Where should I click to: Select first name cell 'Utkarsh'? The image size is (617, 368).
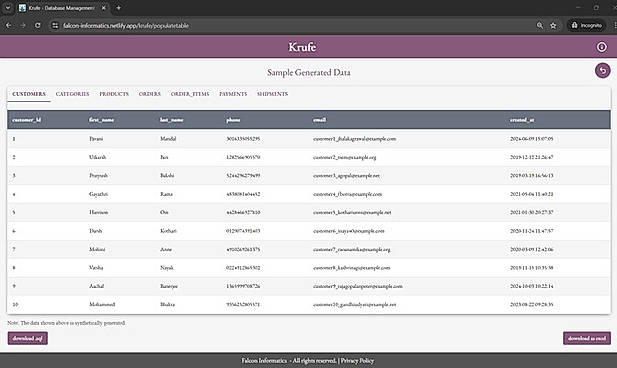click(x=97, y=157)
